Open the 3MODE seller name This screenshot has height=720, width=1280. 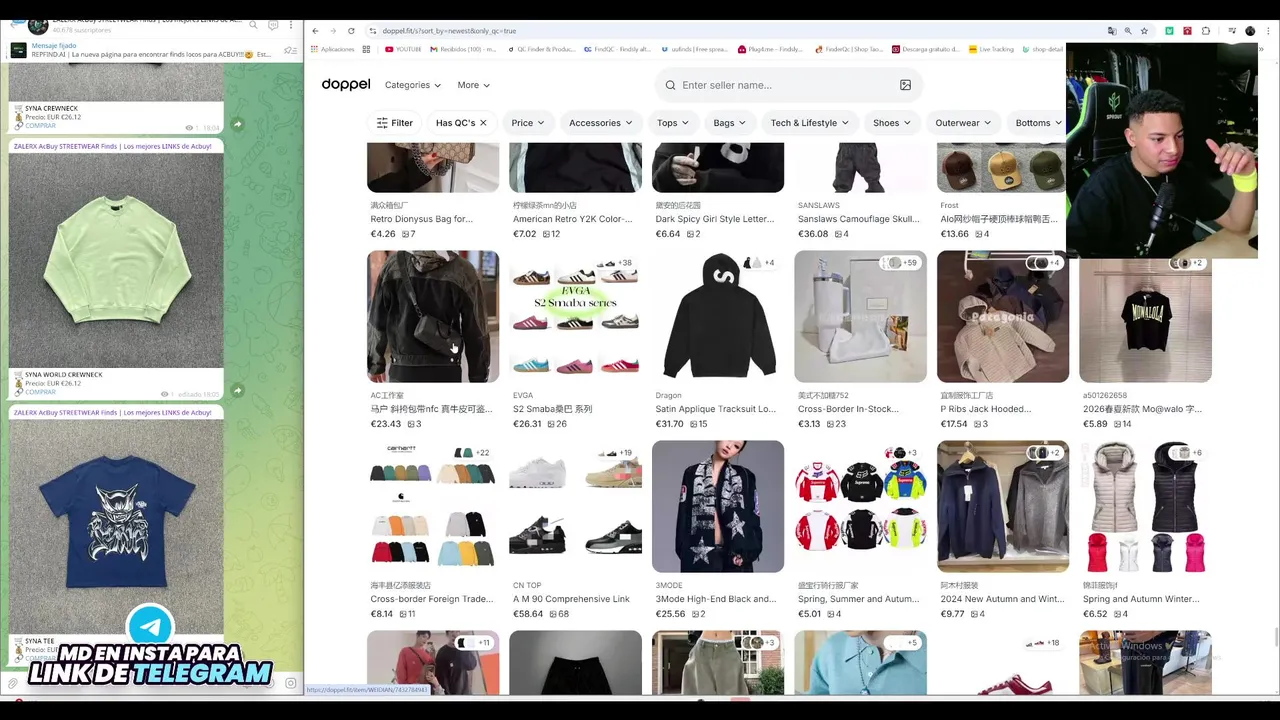click(669, 585)
